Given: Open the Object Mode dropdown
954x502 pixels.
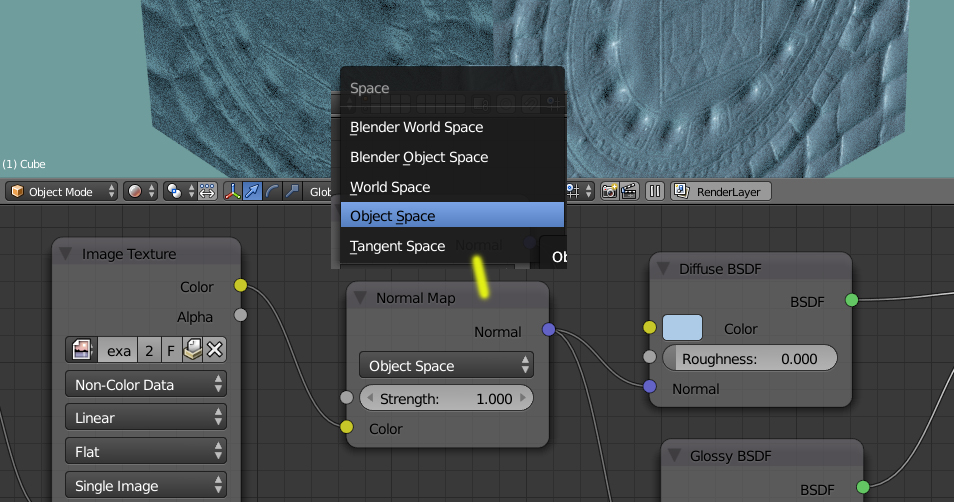Looking at the screenshot, I should (x=61, y=192).
